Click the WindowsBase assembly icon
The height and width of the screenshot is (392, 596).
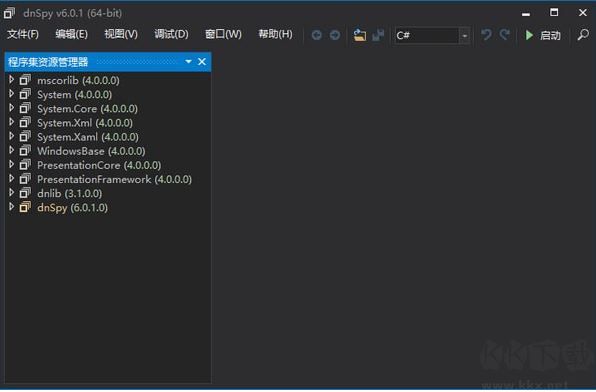pyautogui.click(x=25, y=151)
